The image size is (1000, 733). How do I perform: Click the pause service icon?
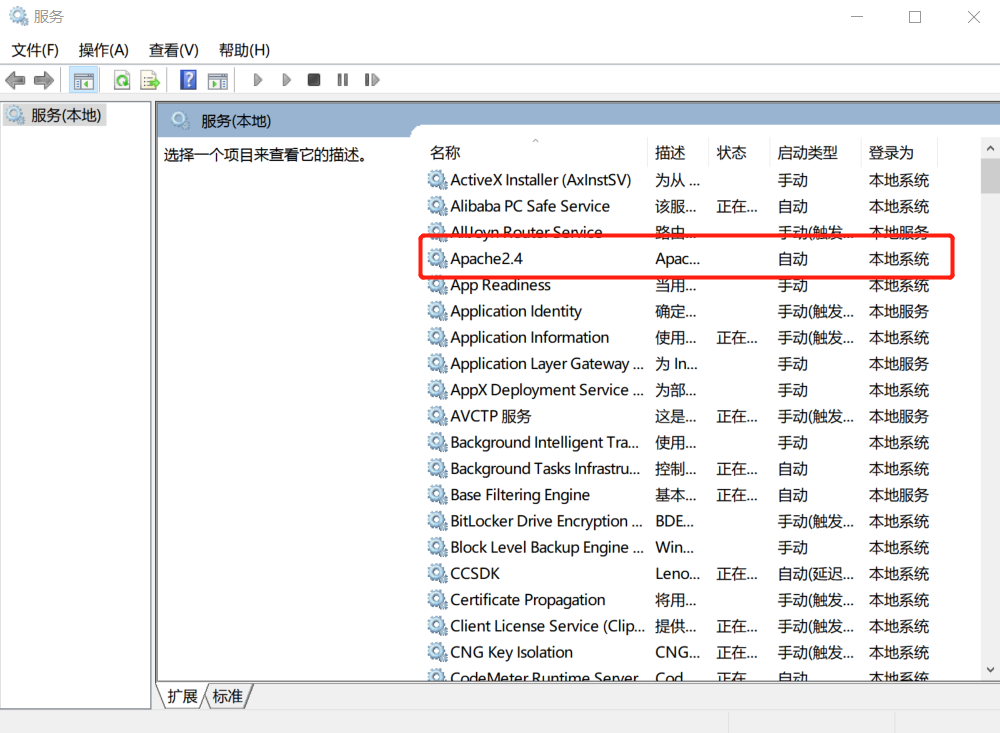point(342,79)
